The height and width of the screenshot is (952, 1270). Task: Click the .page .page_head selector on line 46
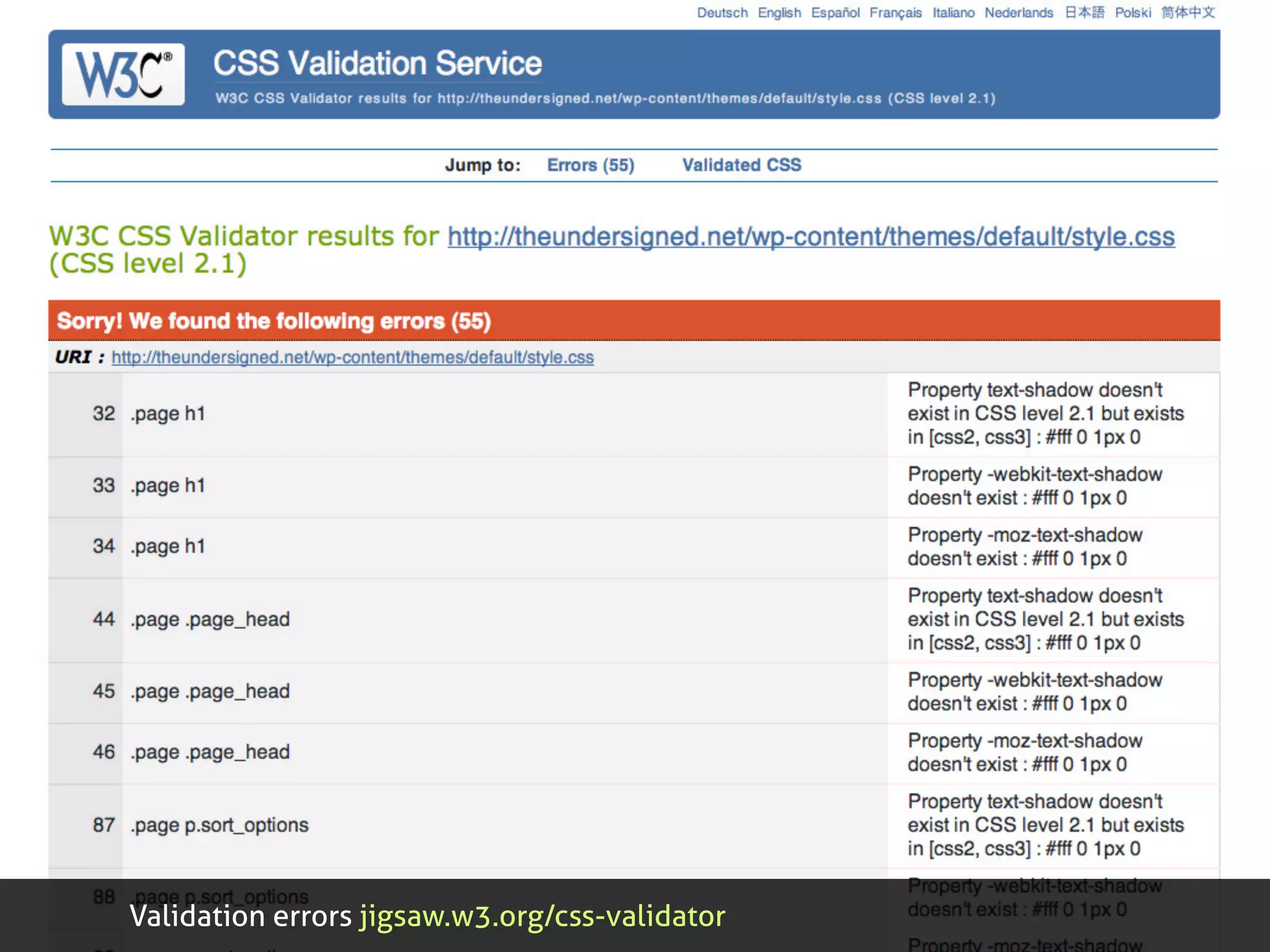[210, 752]
